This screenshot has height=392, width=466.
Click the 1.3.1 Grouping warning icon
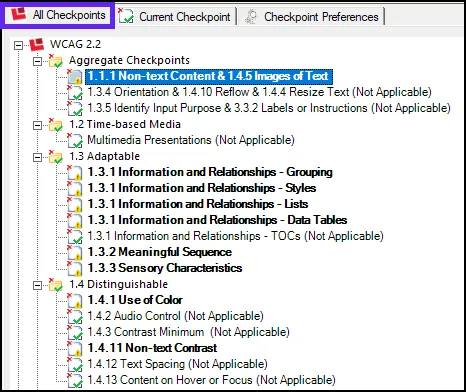tap(75, 172)
